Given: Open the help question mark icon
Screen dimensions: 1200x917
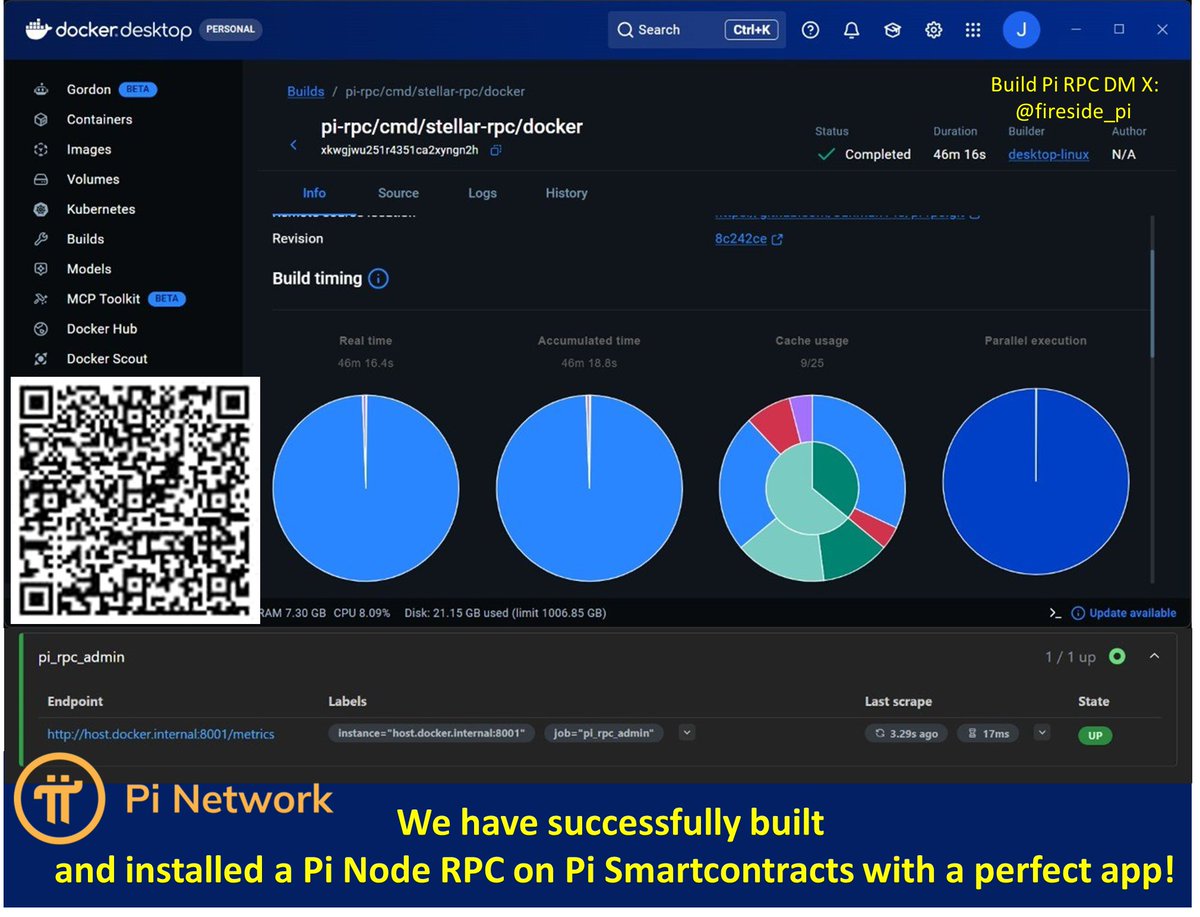Looking at the screenshot, I should [x=811, y=30].
